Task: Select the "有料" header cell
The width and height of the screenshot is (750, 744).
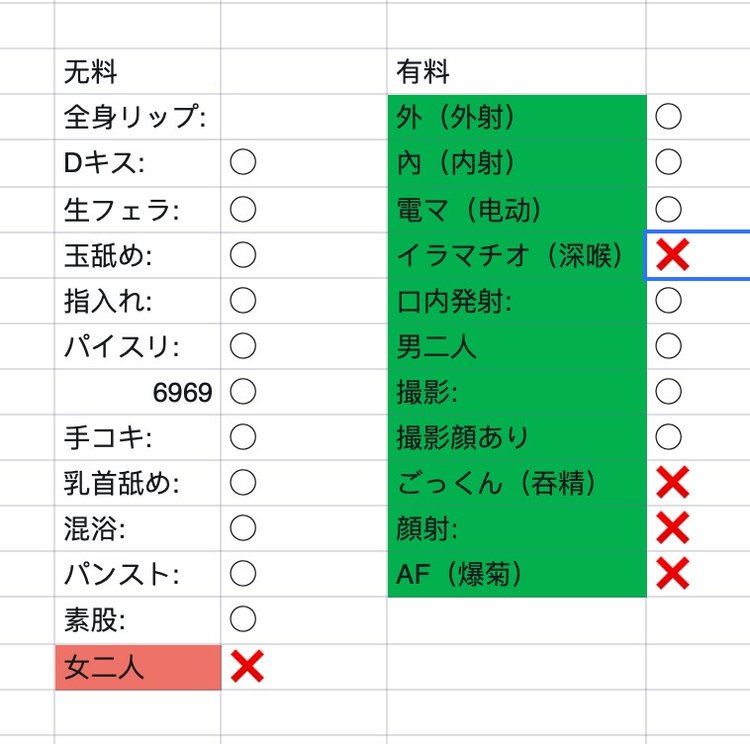Action: pos(516,72)
